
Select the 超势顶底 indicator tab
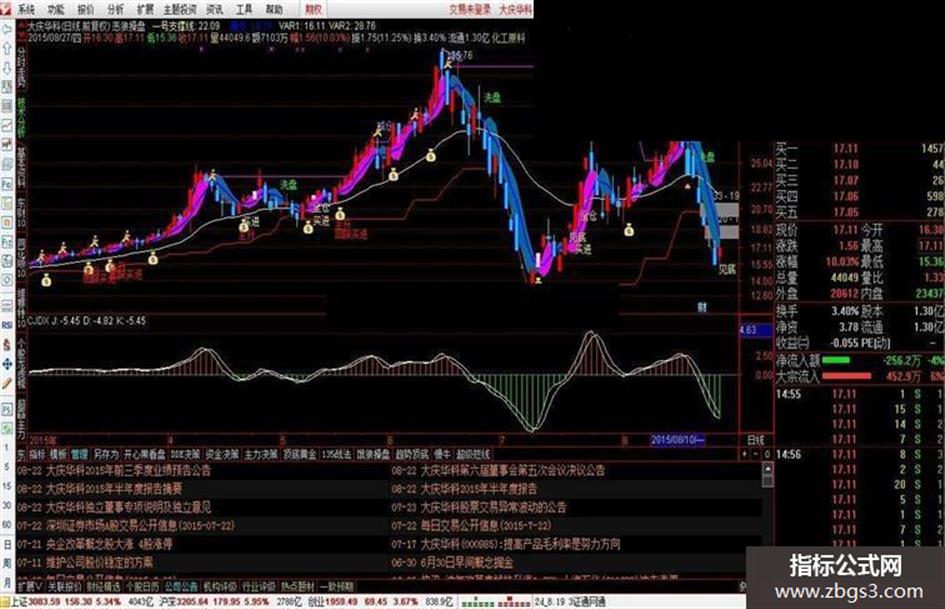coord(412,454)
